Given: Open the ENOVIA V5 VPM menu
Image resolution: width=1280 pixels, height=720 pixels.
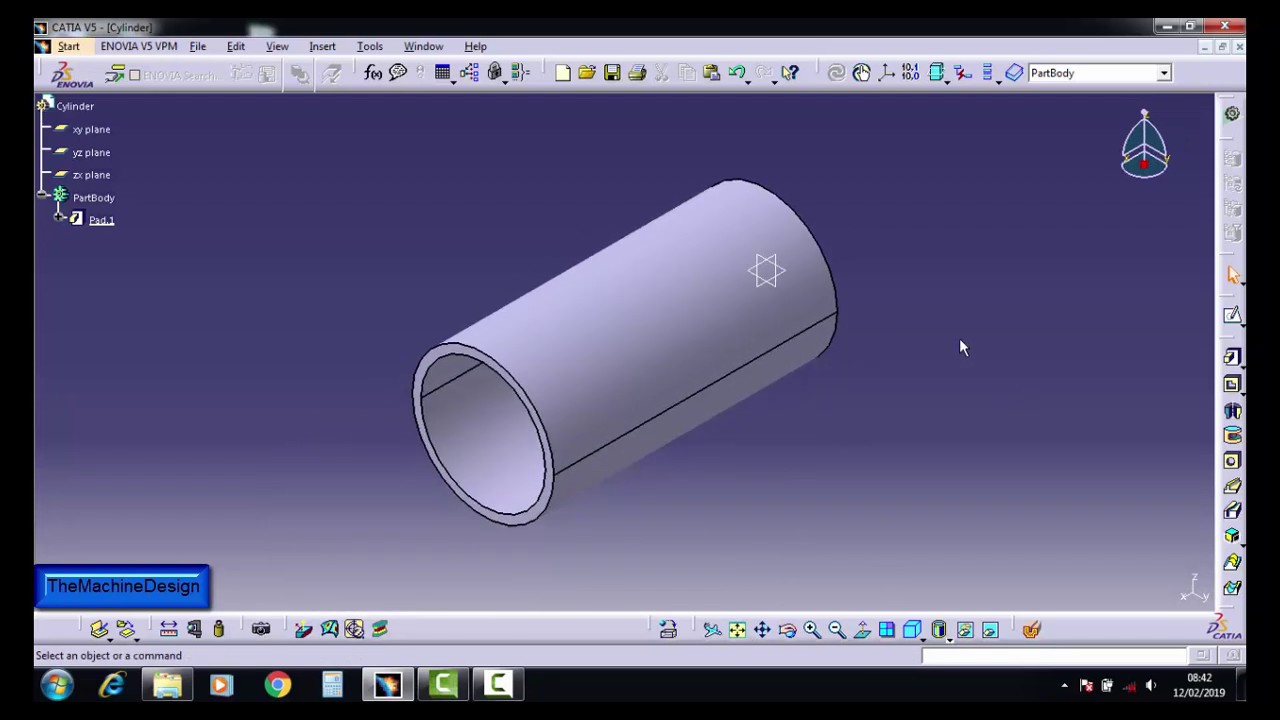Looking at the screenshot, I should [139, 46].
